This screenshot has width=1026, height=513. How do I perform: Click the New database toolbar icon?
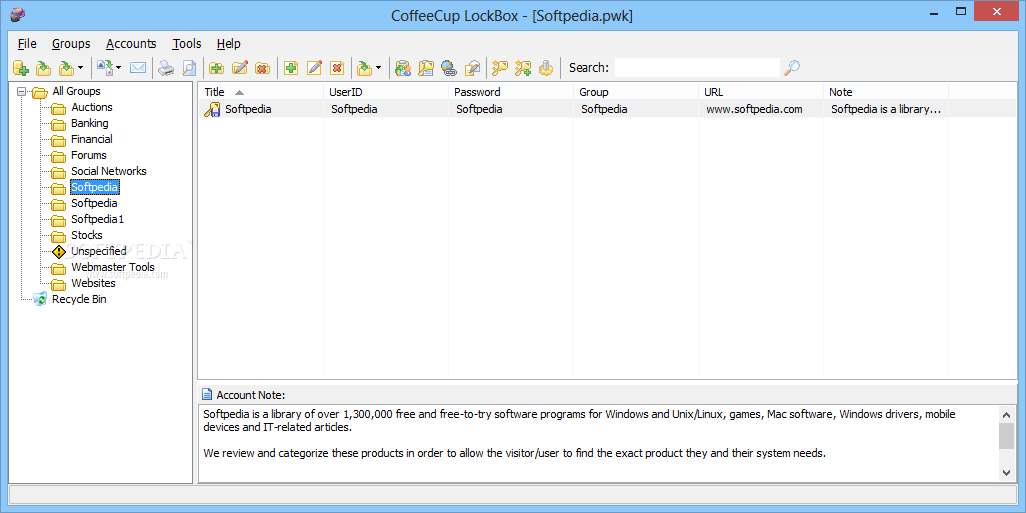point(21,67)
